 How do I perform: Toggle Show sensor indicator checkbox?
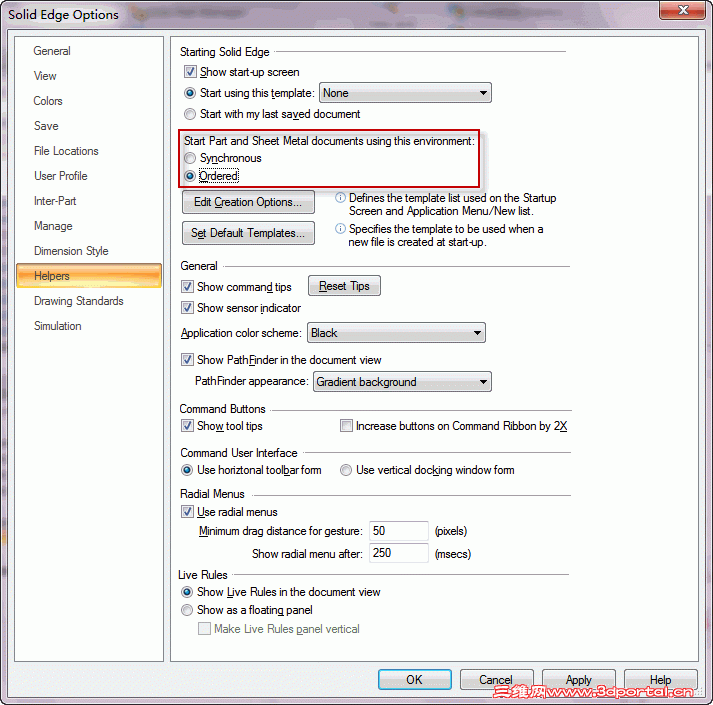click(x=187, y=307)
